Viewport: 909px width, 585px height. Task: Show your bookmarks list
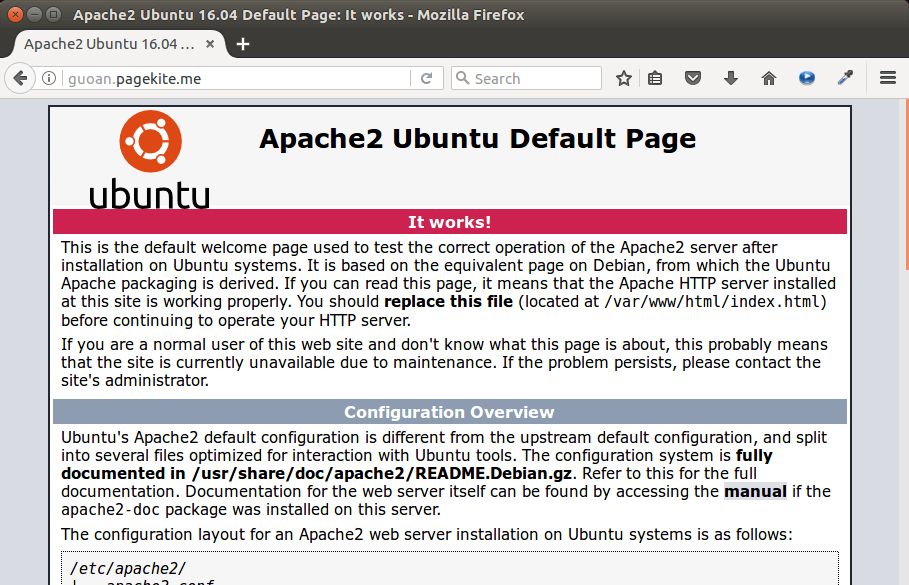pos(655,79)
